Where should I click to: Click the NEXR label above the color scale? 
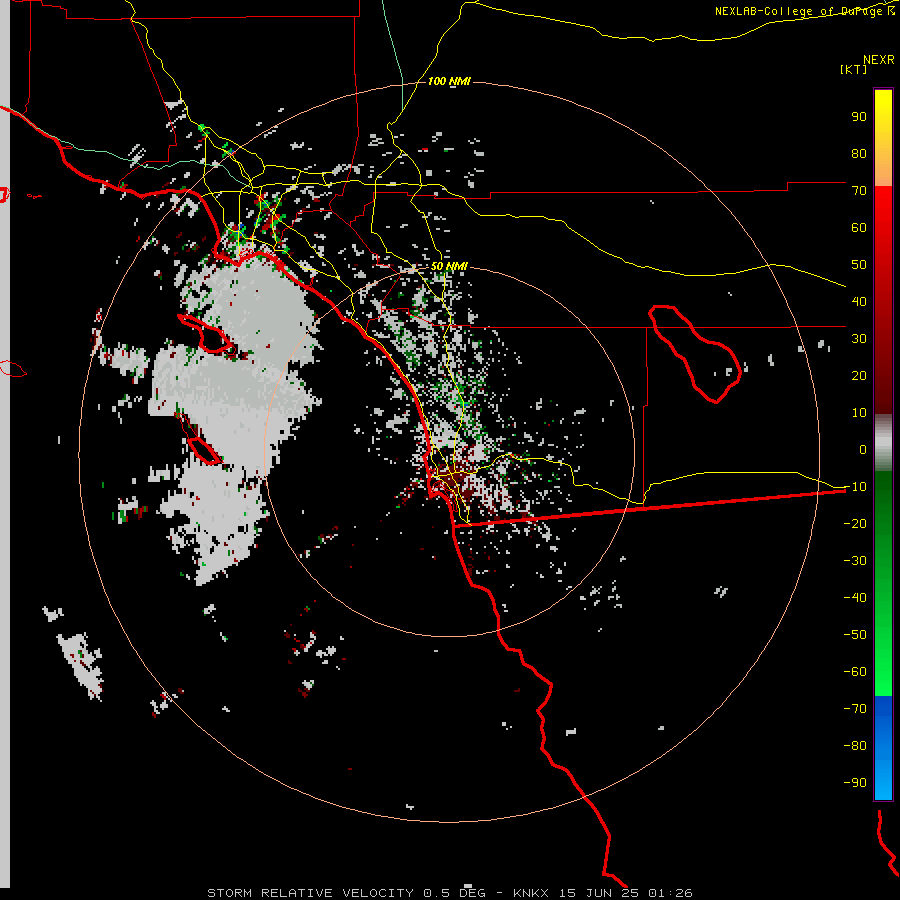click(x=879, y=60)
